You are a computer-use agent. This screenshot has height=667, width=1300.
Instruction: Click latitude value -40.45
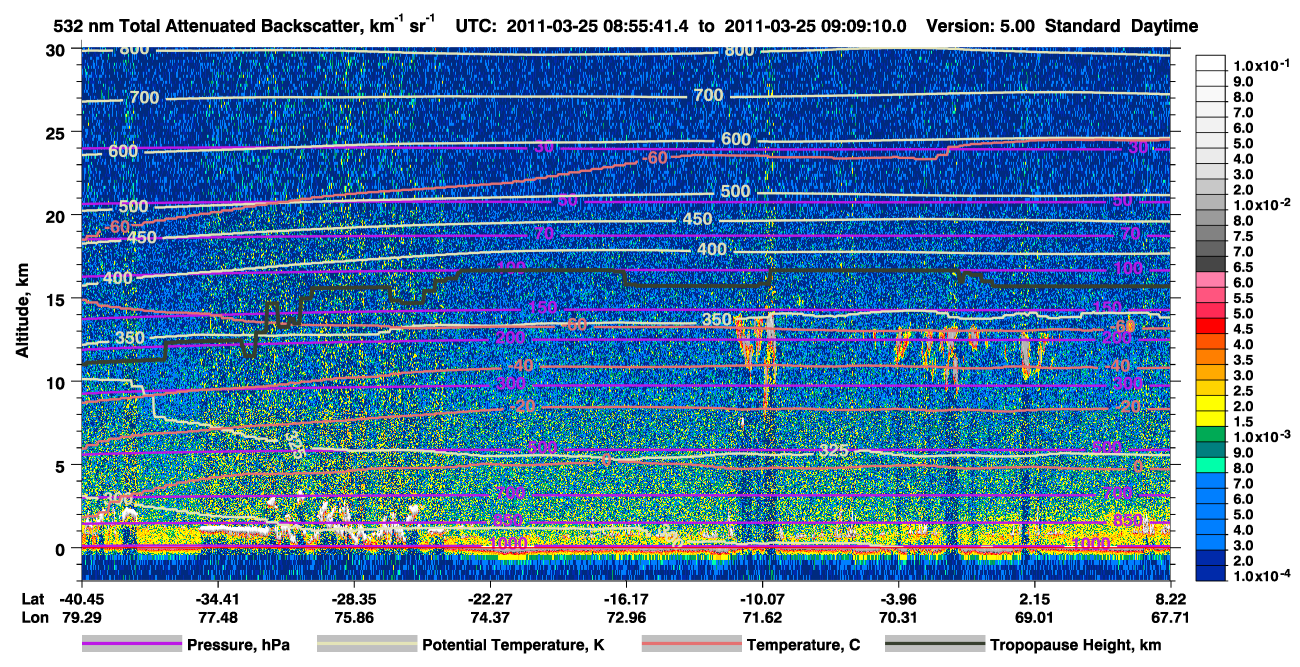click(80, 599)
